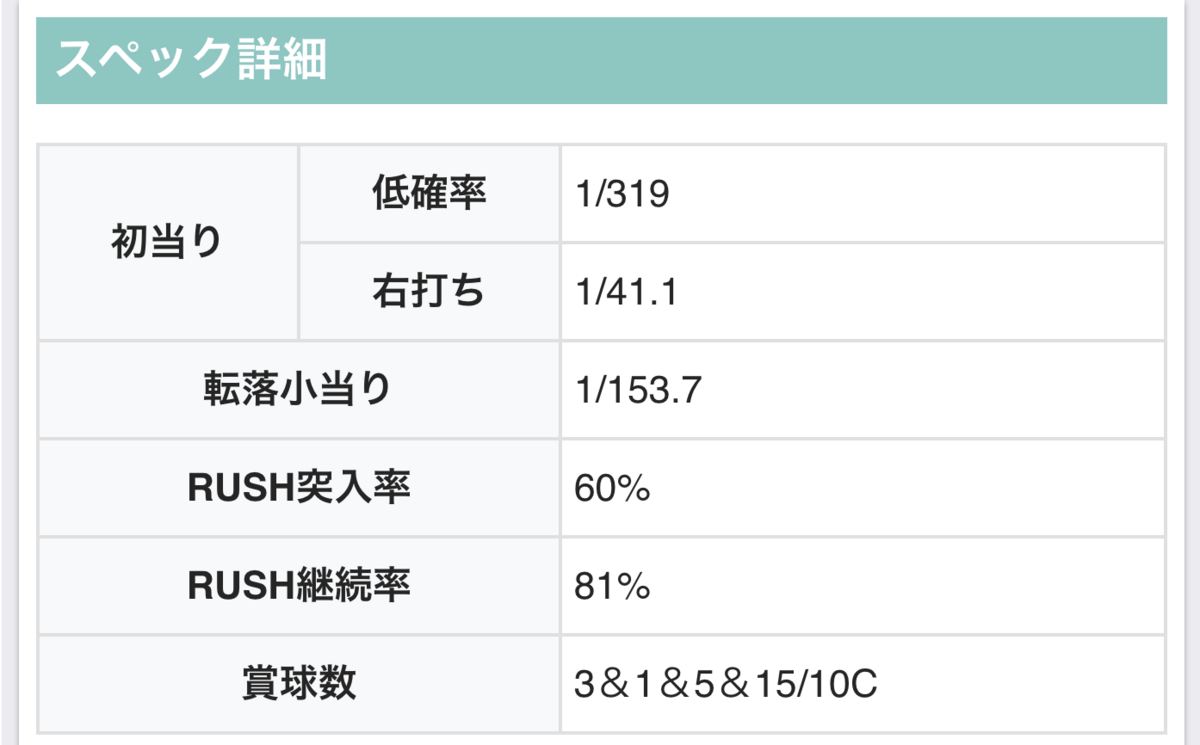Select the 81% continuation value
Screen dimensions: 1200x745
click(x=612, y=587)
